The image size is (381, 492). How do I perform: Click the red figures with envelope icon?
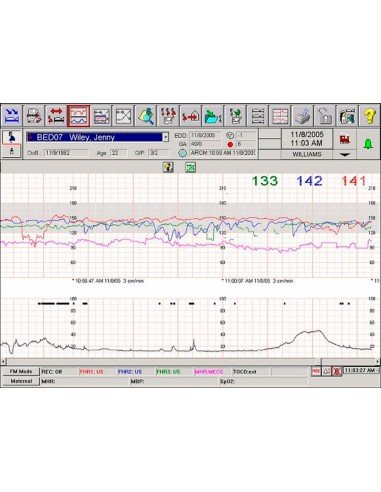click(168, 116)
